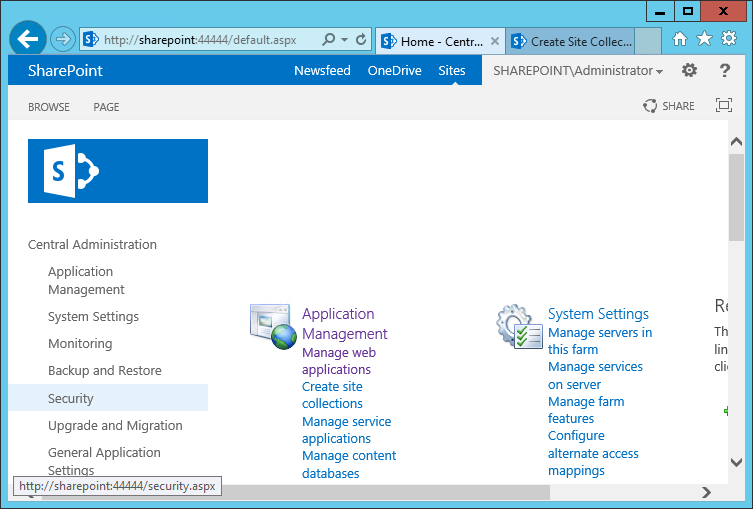Viewport: 753px width, 509px height.
Task: Click the address bar URL field
Action: click(x=200, y=39)
